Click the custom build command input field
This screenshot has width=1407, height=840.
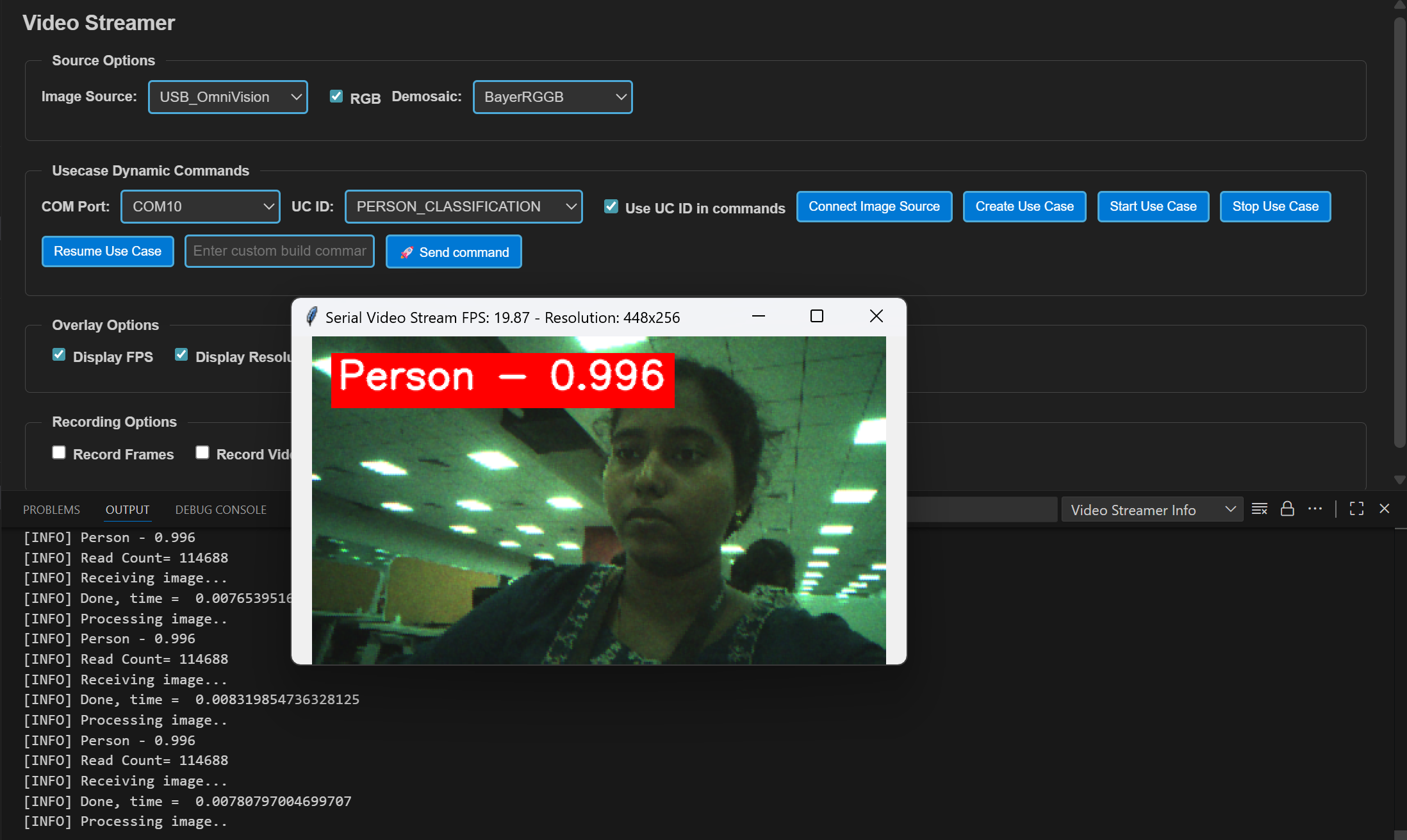[x=279, y=251]
